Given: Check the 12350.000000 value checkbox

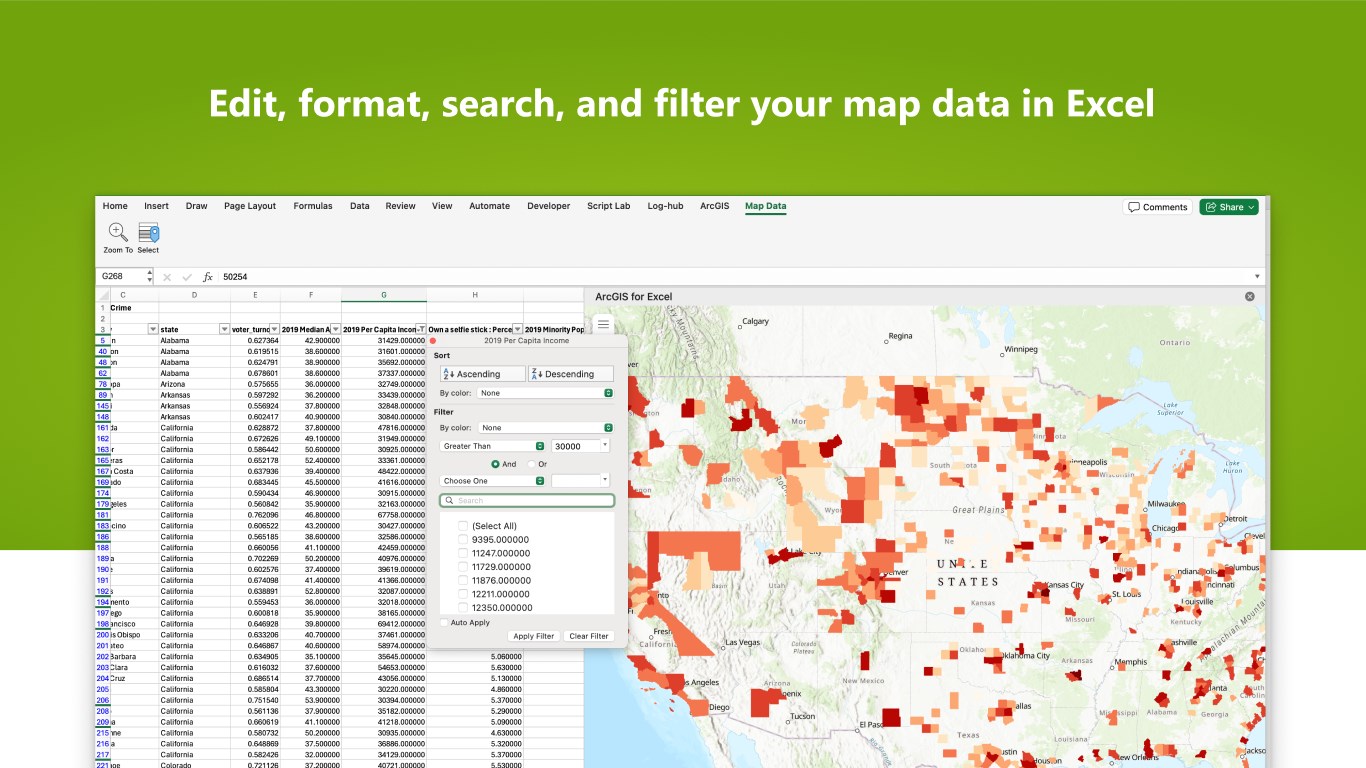Looking at the screenshot, I should tap(463, 607).
